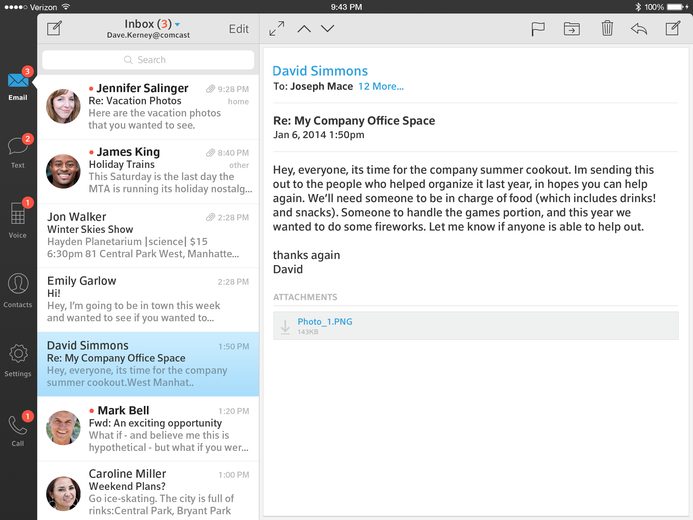Open the Photo_1.PNG attachment

(x=325, y=322)
